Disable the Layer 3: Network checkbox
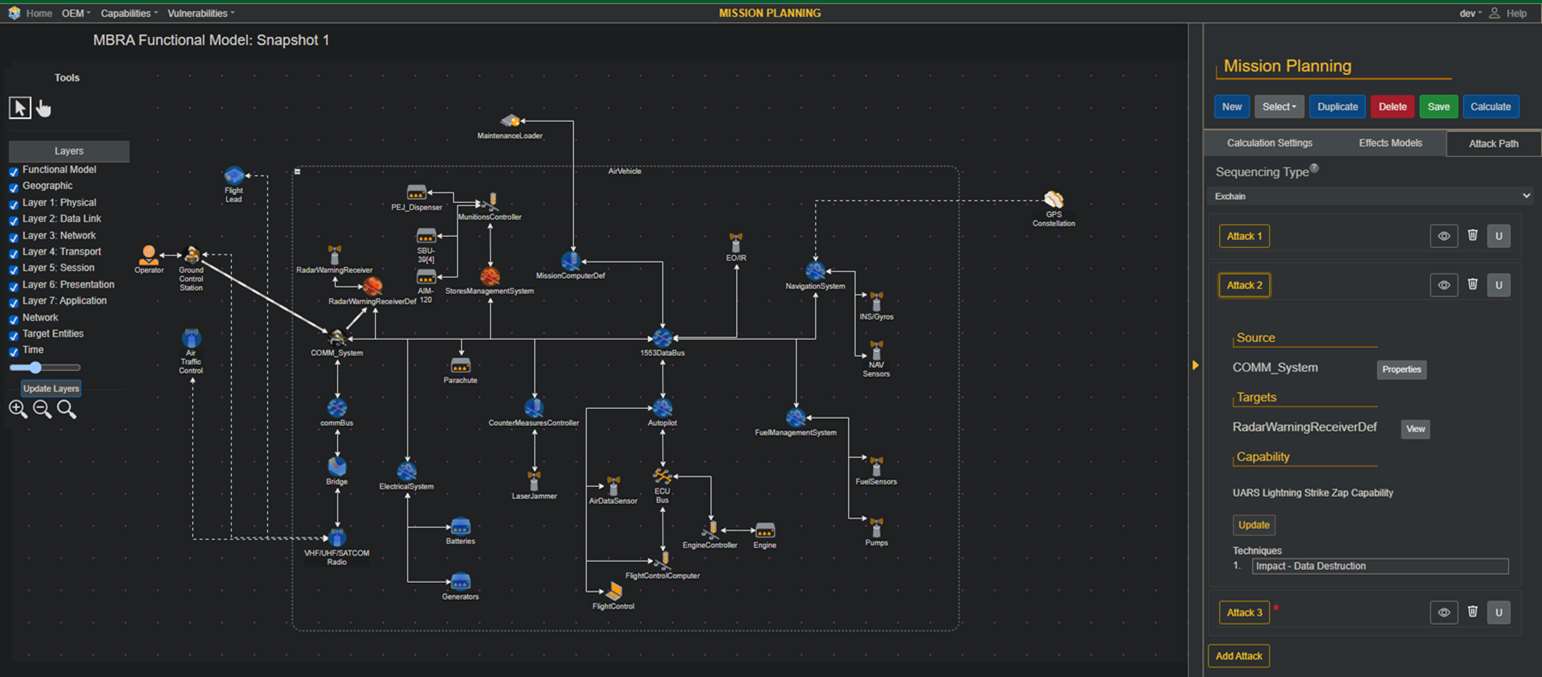1542x677 pixels. click(x=14, y=236)
